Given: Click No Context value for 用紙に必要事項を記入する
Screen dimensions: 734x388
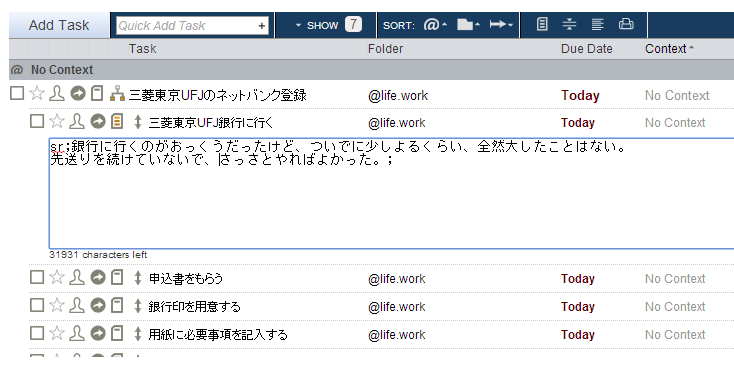Looking at the screenshot, I should tap(675, 335).
